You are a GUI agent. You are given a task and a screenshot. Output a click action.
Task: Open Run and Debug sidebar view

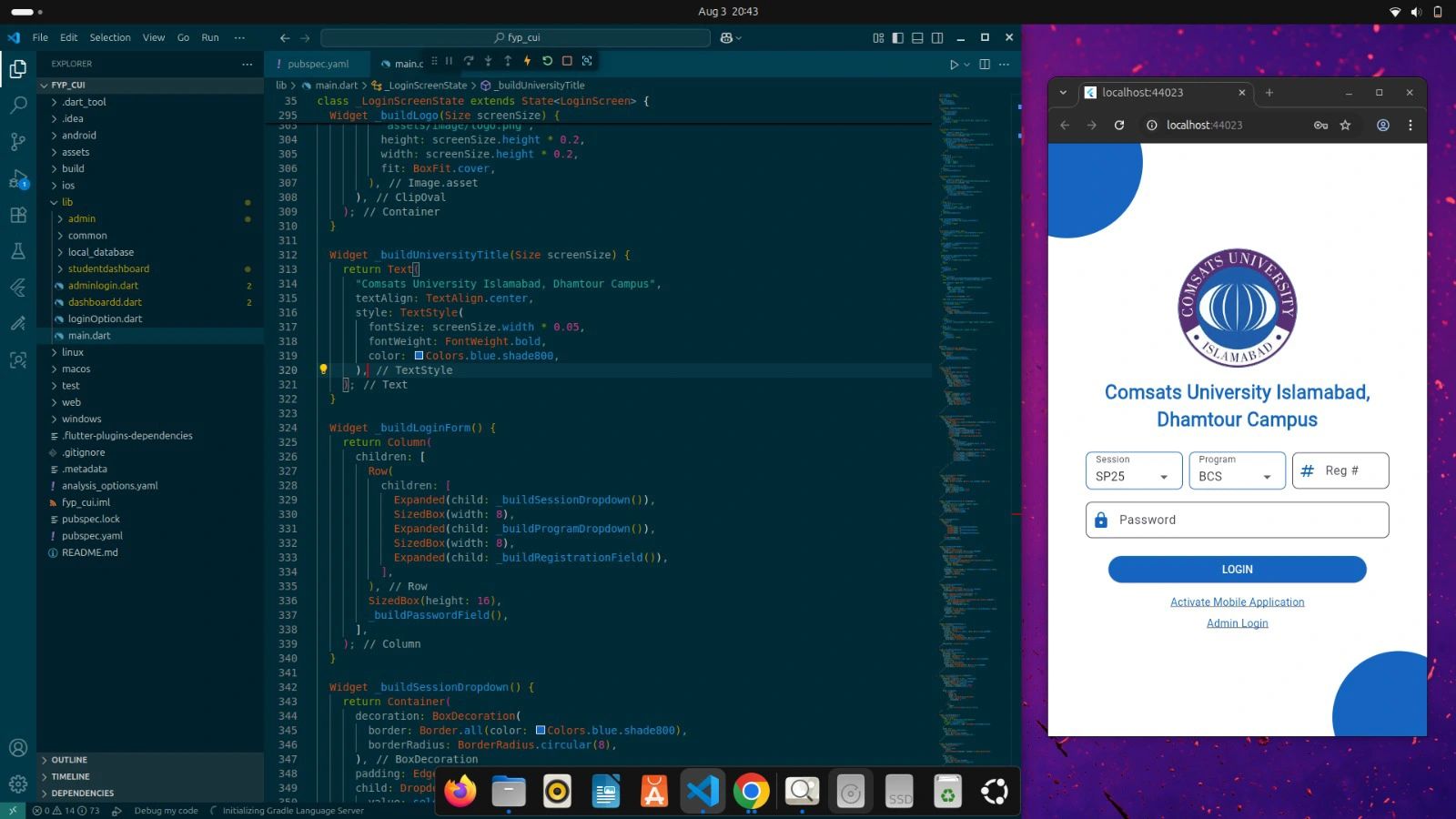(x=18, y=178)
